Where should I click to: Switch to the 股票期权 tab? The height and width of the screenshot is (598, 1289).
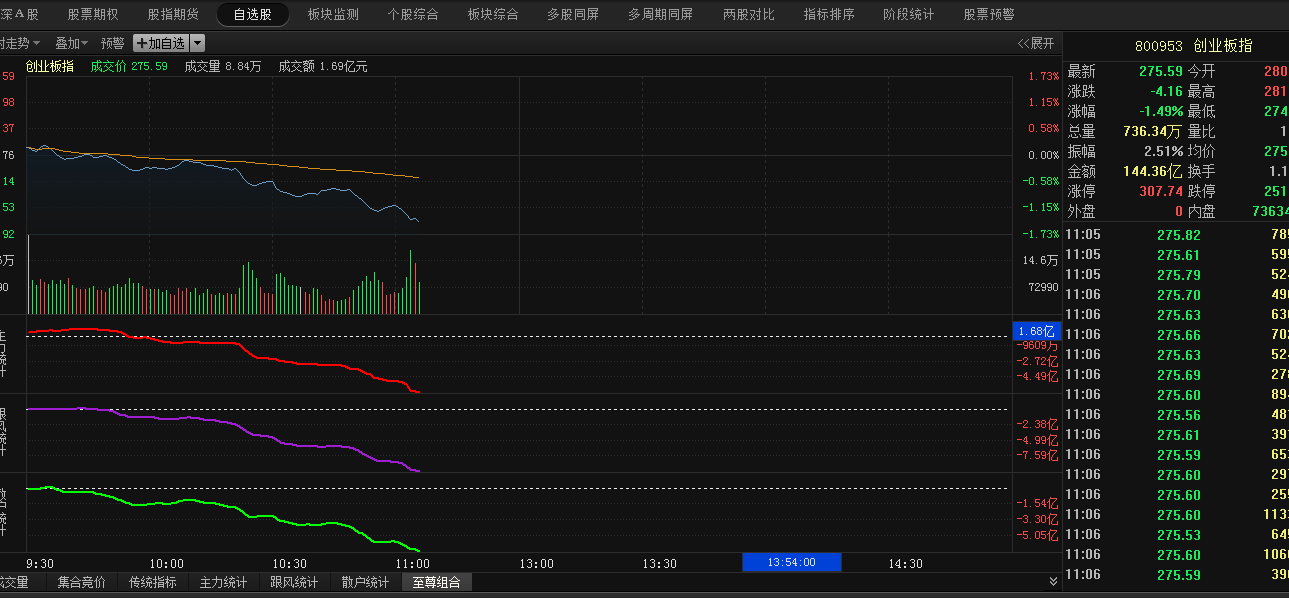93,14
